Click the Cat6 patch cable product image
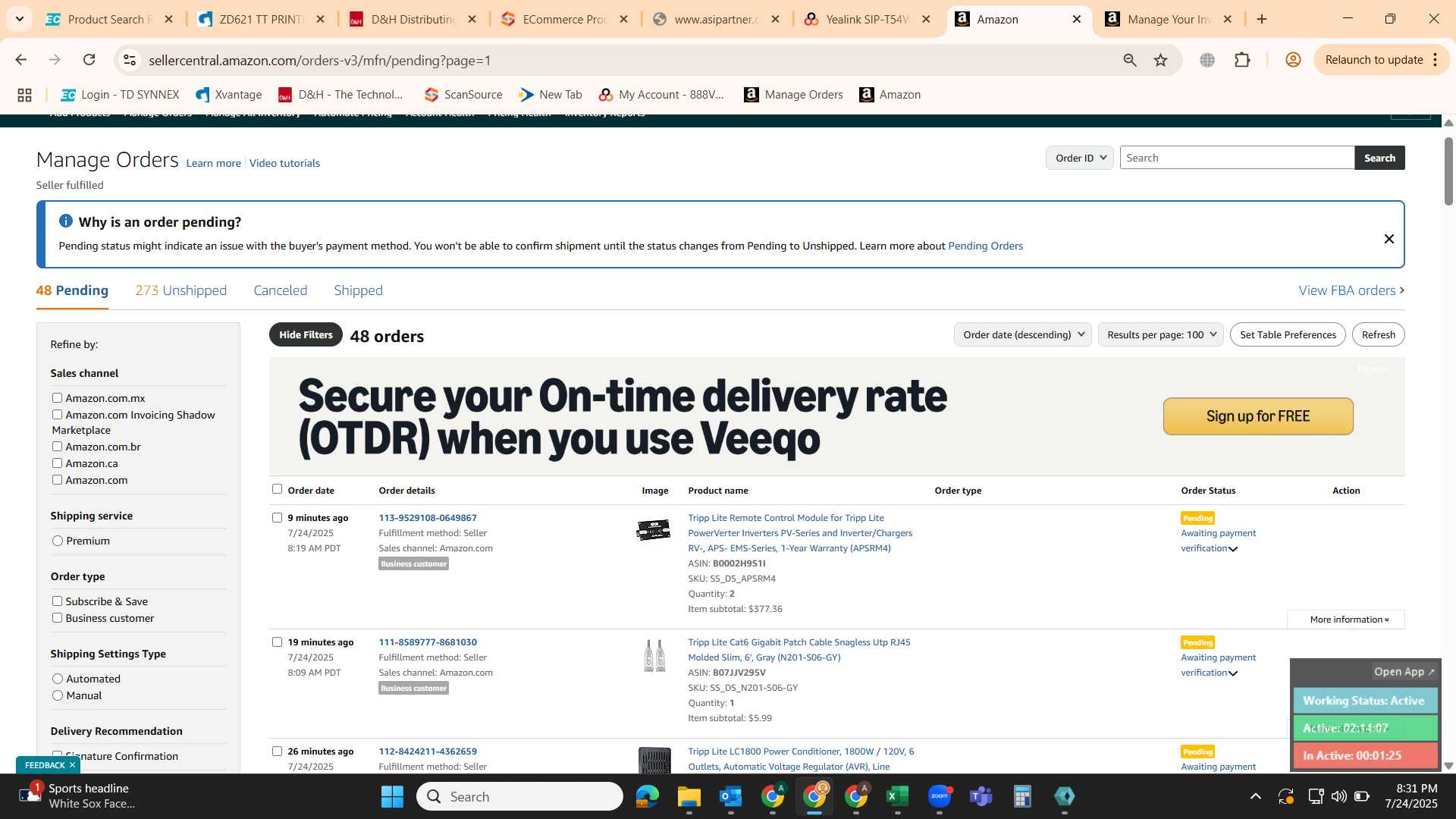 pyautogui.click(x=654, y=656)
